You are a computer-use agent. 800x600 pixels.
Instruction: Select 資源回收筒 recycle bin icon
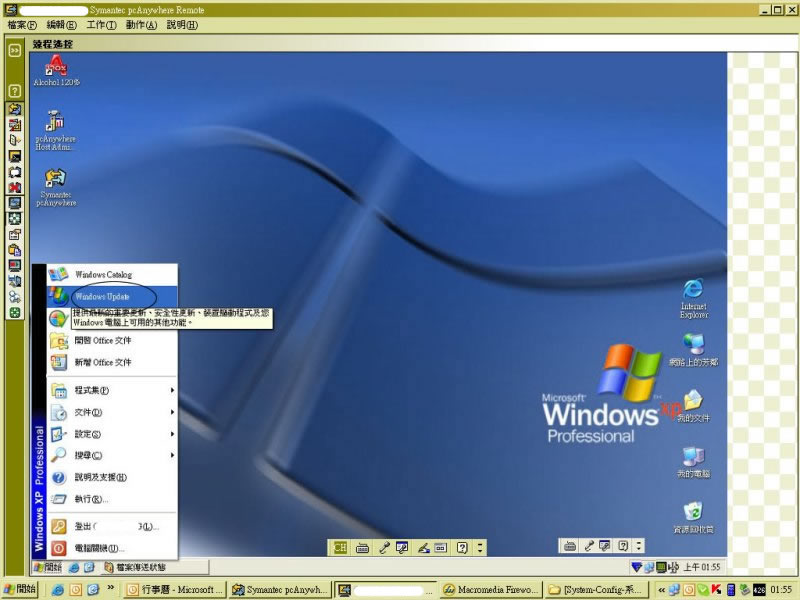pyautogui.click(x=693, y=518)
